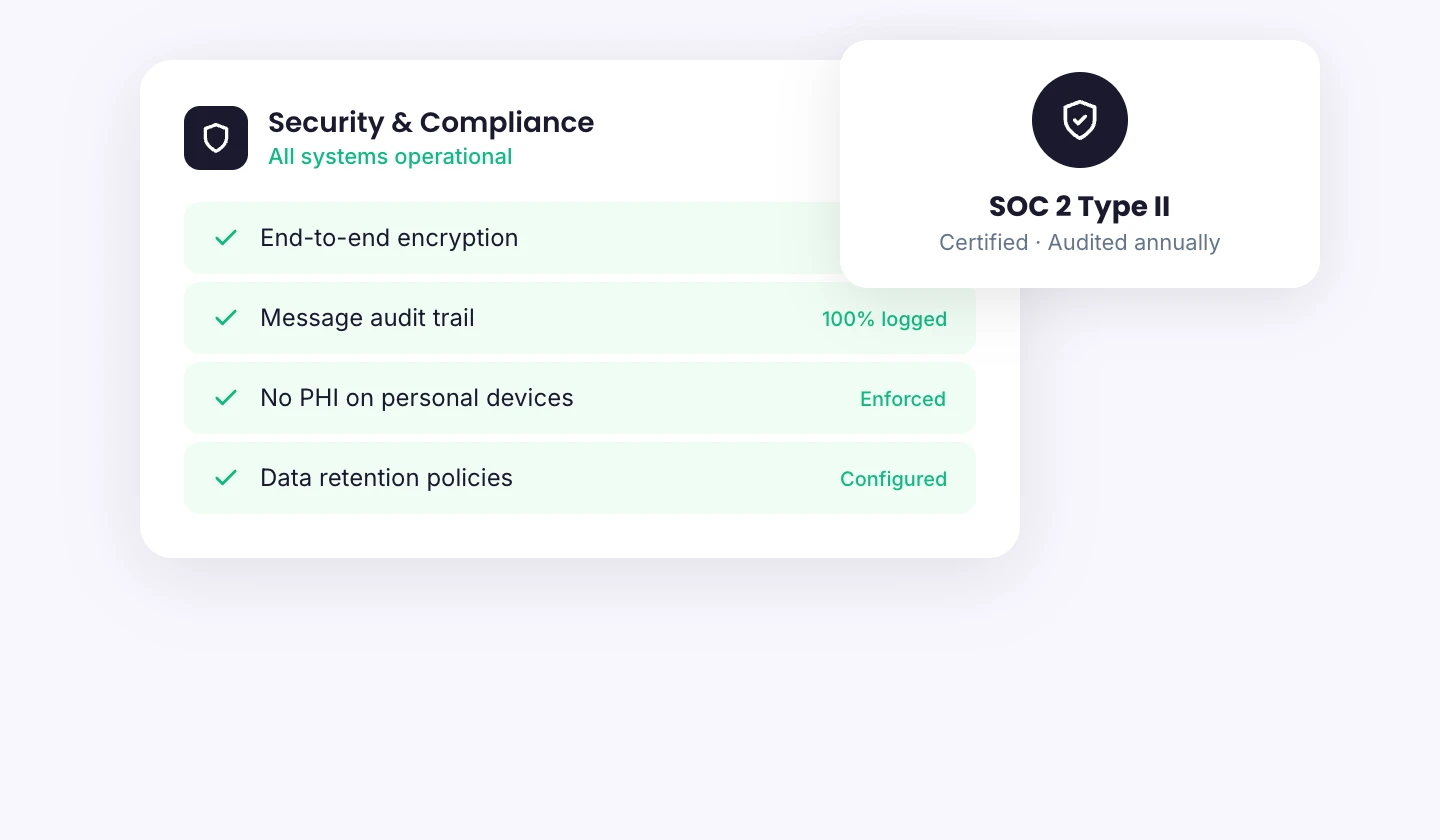Expand the Message audit trail row
This screenshot has width=1440, height=840.
[580, 318]
